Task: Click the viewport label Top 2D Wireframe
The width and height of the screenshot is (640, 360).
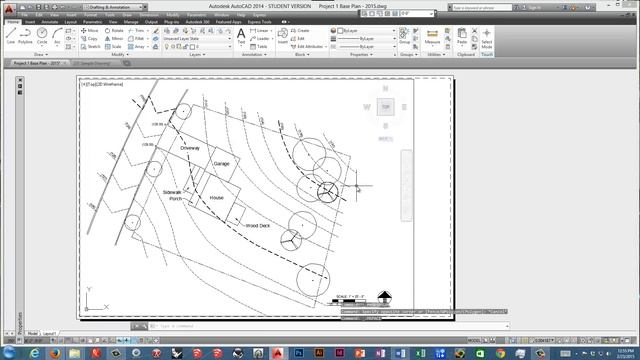Action: pyautogui.click(x=102, y=84)
